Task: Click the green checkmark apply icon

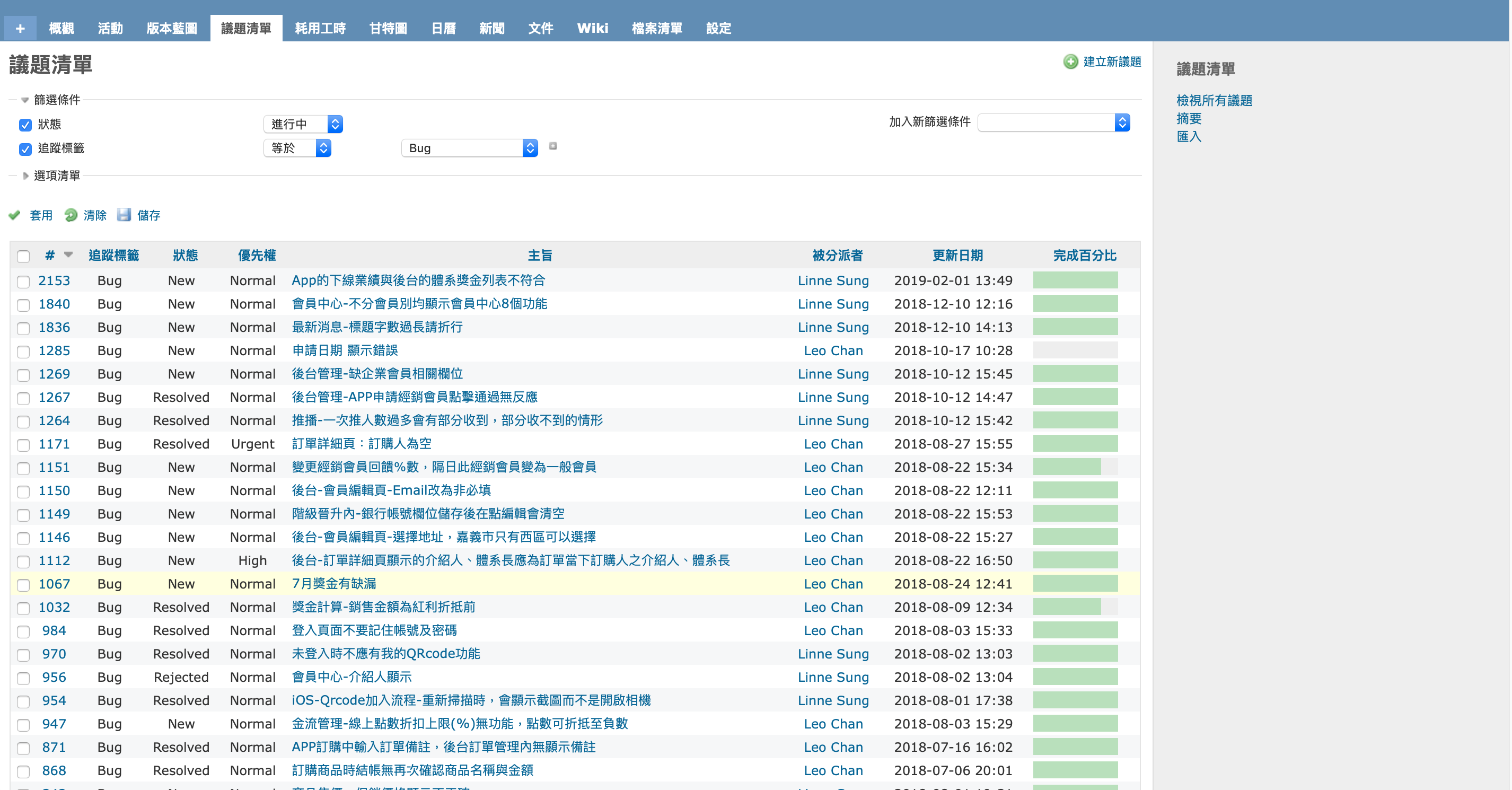Action: pyautogui.click(x=15, y=215)
